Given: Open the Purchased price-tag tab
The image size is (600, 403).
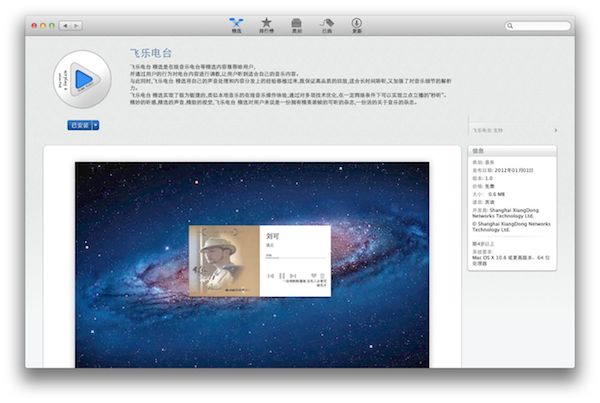Looking at the screenshot, I should (x=327, y=25).
